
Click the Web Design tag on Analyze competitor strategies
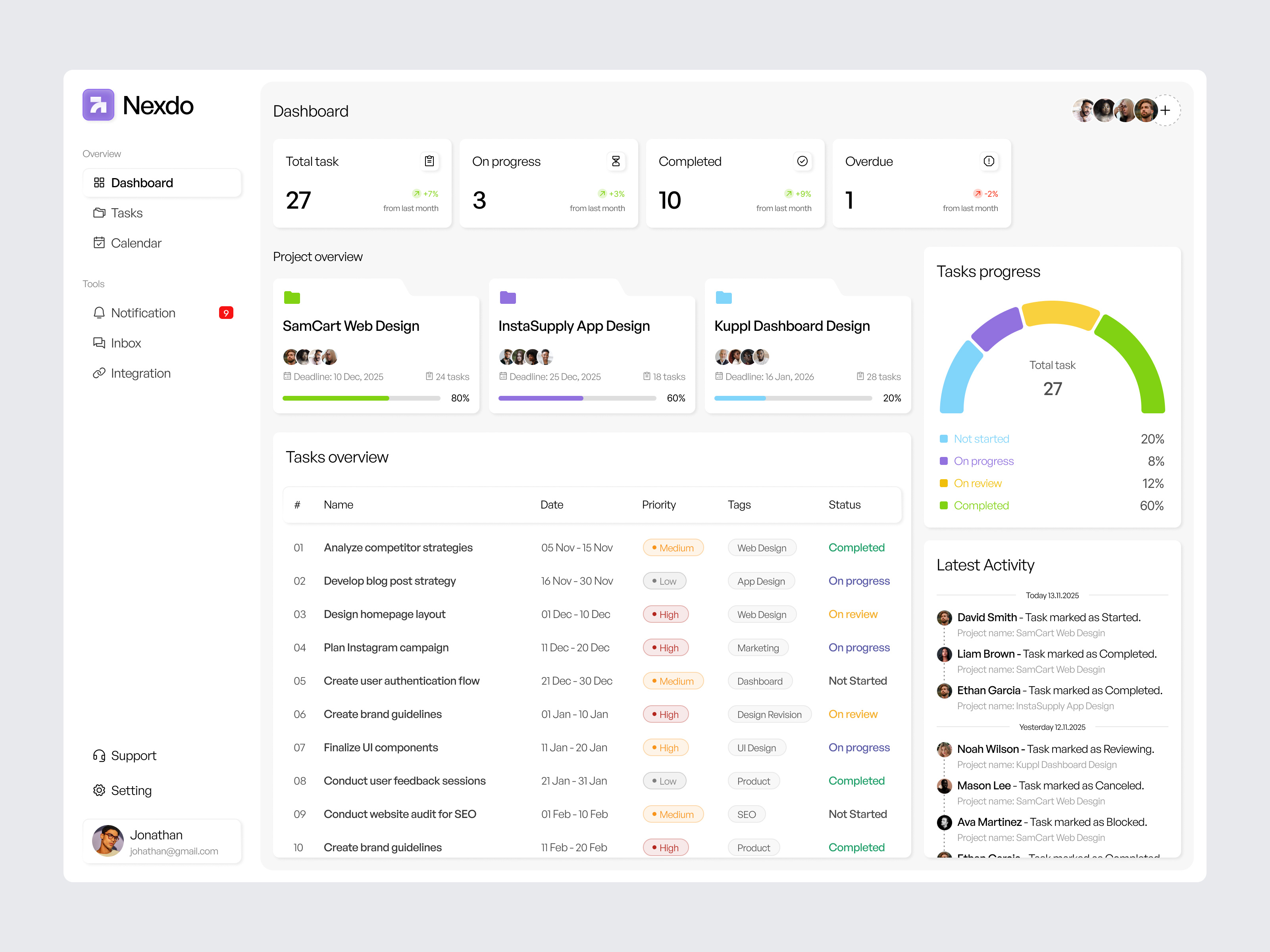pos(762,547)
